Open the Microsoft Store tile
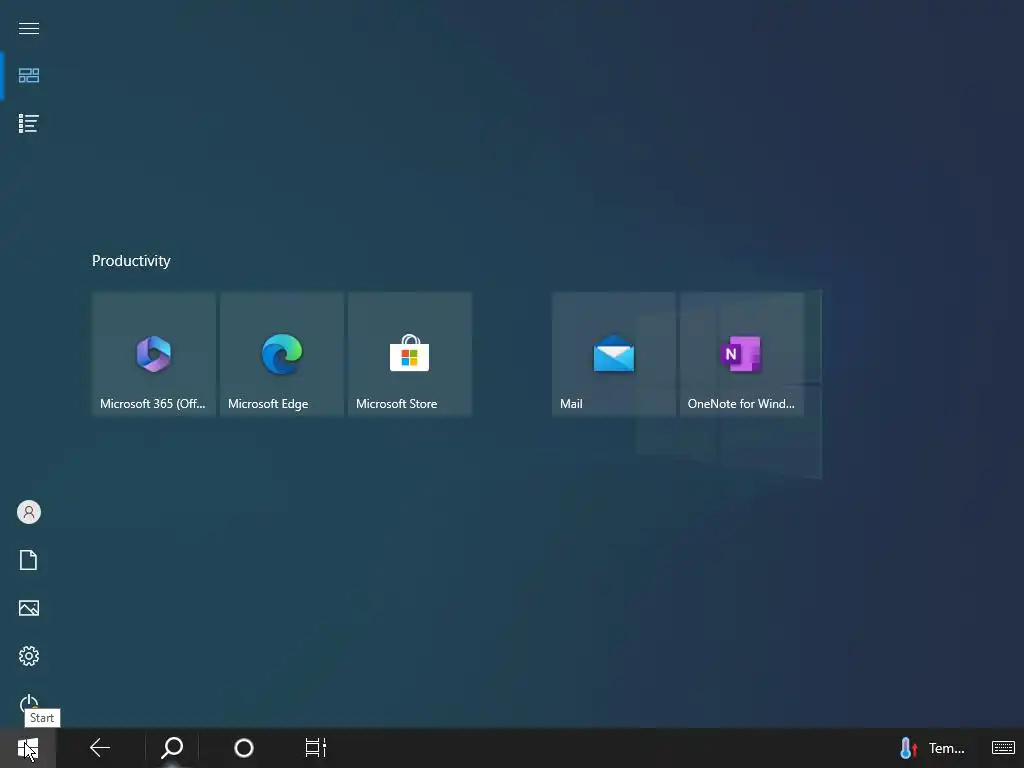The height and width of the screenshot is (768, 1024). [x=409, y=353]
